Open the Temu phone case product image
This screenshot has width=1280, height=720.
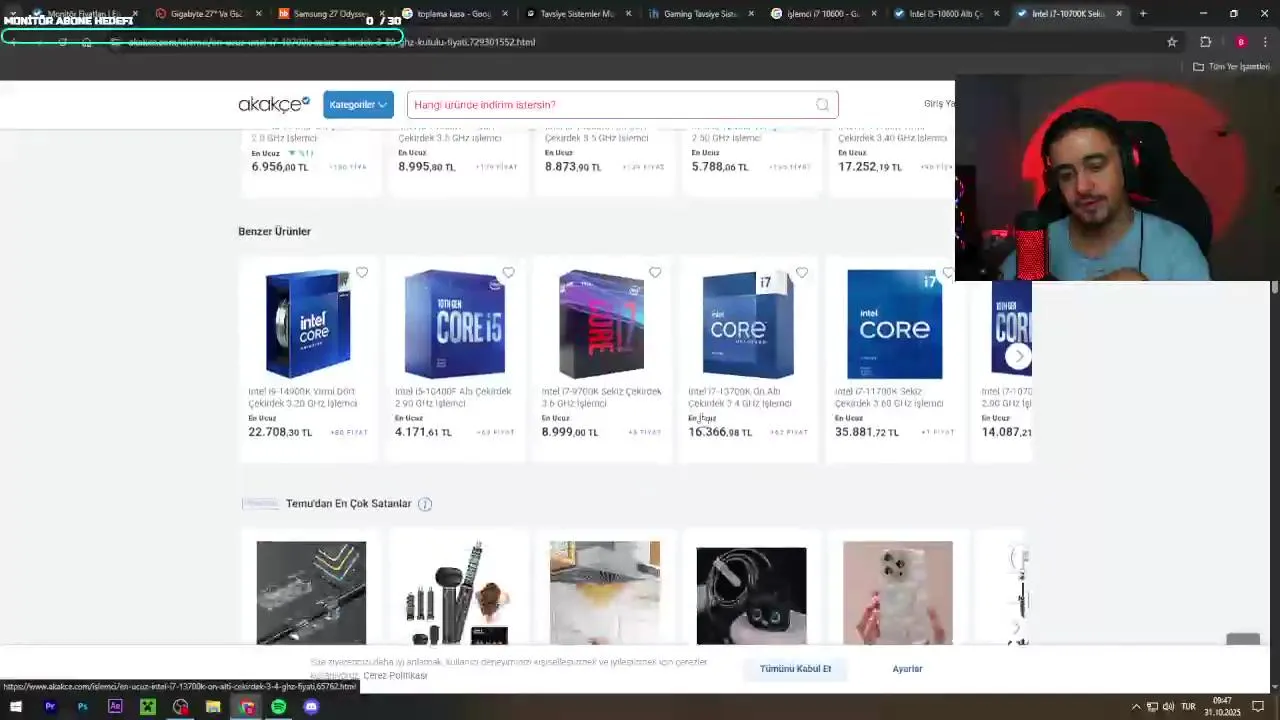898,593
